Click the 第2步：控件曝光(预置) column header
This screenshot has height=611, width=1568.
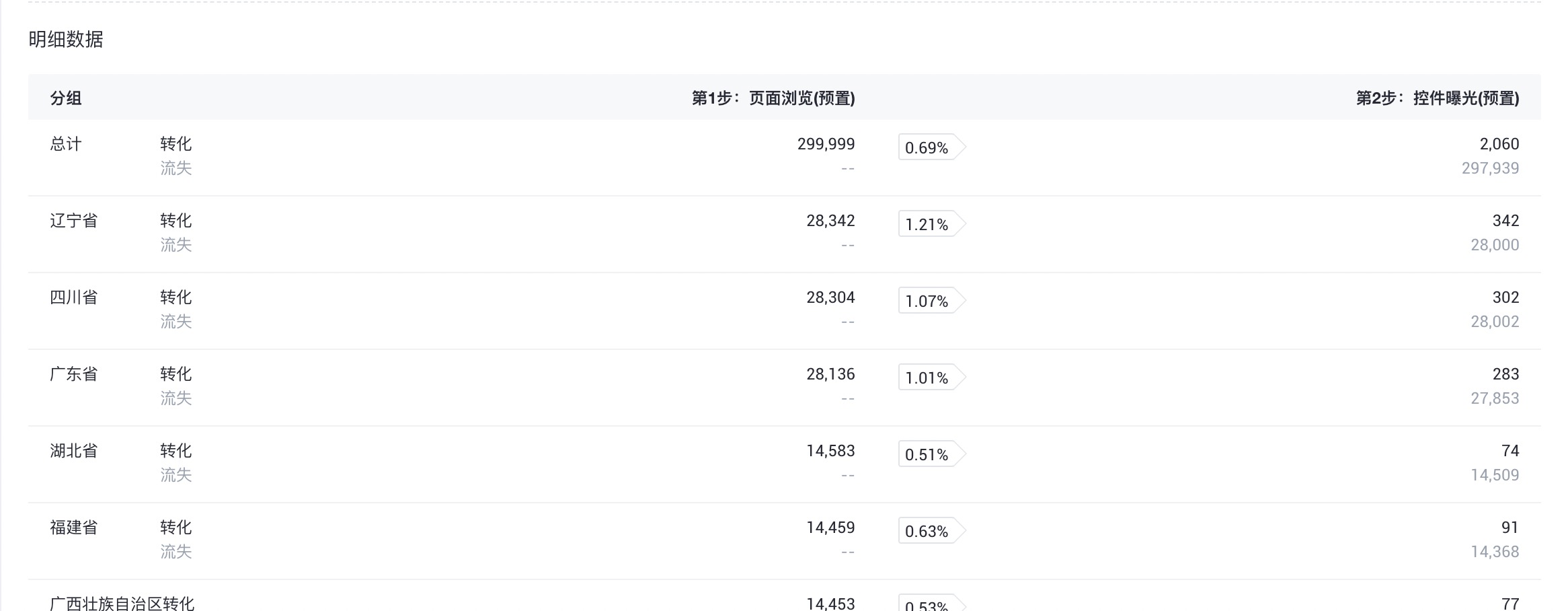point(1438,98)
